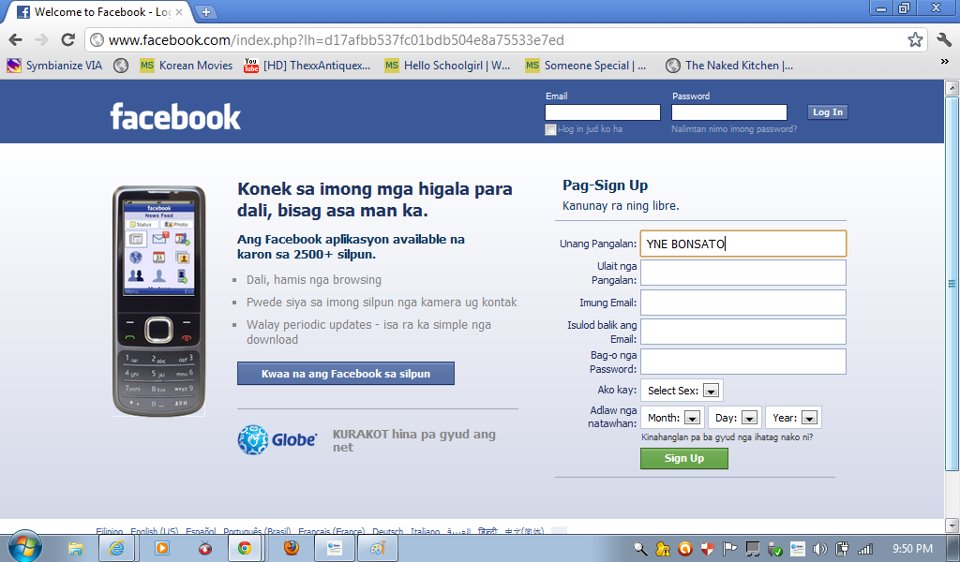The width and height of the screenshot is (960, 562).
Task: Click the power plug tray icon
Action: 842,549
